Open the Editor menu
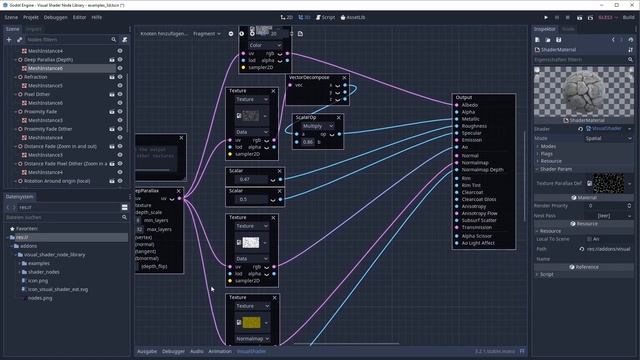The width and height of the screenshot is (640, 360). point(80,18)
